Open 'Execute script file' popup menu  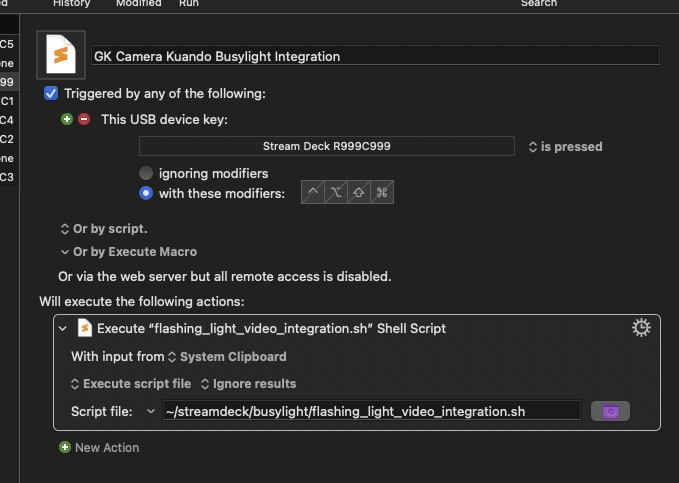[131, 384]
